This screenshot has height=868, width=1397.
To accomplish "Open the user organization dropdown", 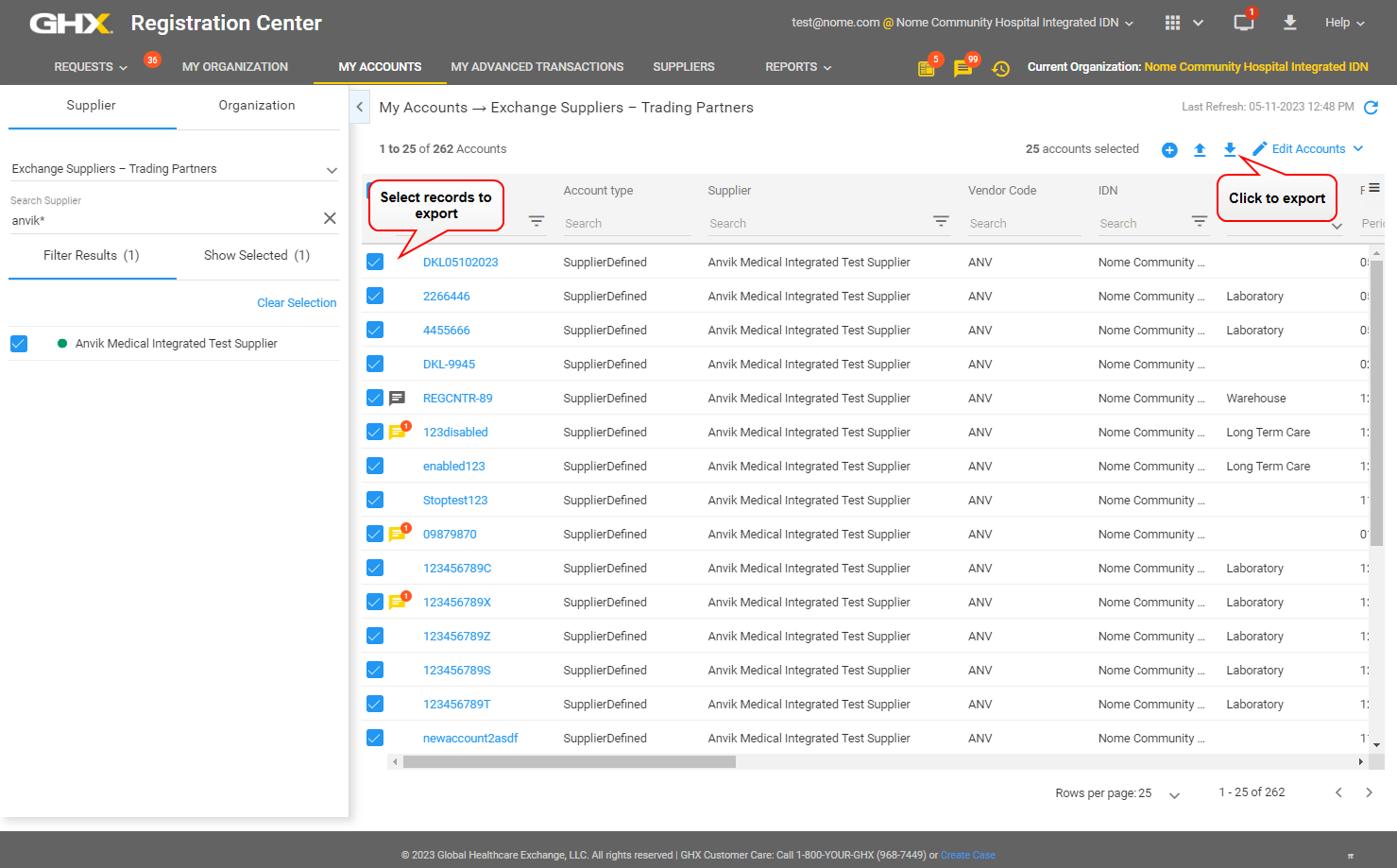I will [x=963, y=23].
